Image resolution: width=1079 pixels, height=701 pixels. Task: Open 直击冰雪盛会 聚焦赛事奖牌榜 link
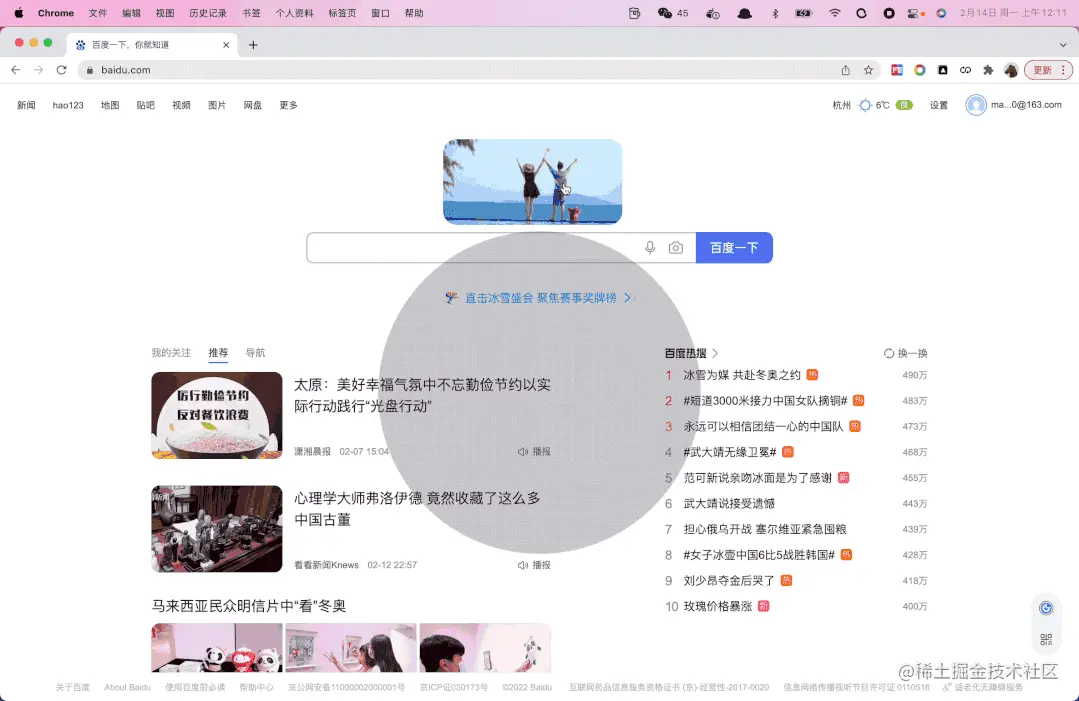coord(541,298)
